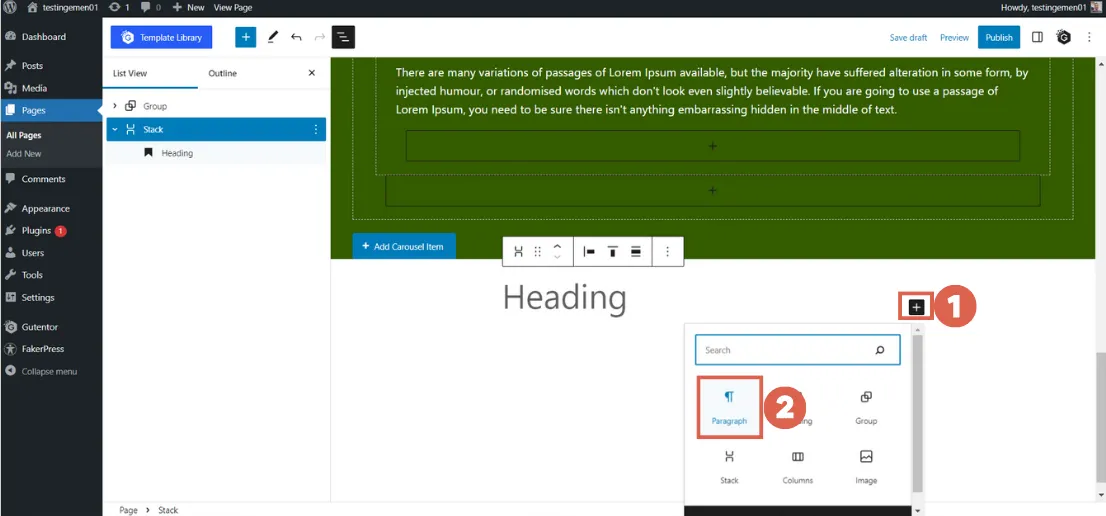Screen dimensions: 1106x516
Task: Undo the last change
Action: coord(296,37)
